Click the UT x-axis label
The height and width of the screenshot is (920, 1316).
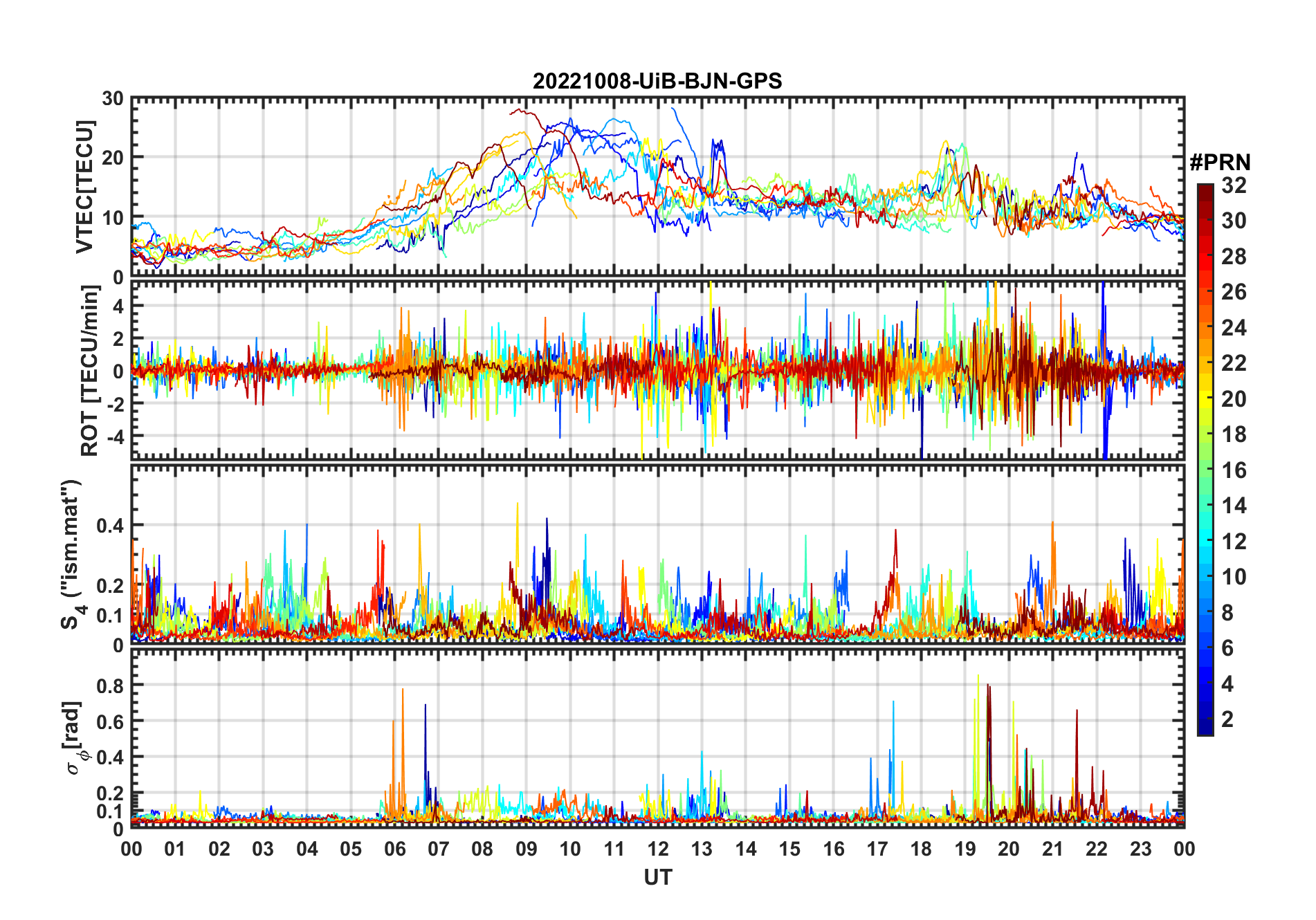[x=658, y=878]
